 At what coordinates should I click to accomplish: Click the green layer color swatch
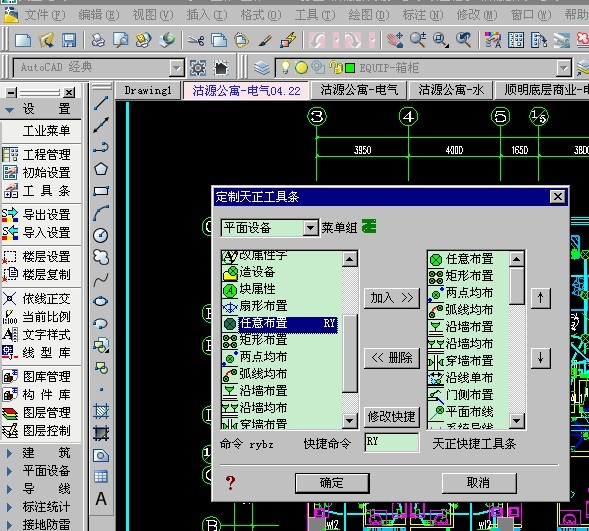350,68
